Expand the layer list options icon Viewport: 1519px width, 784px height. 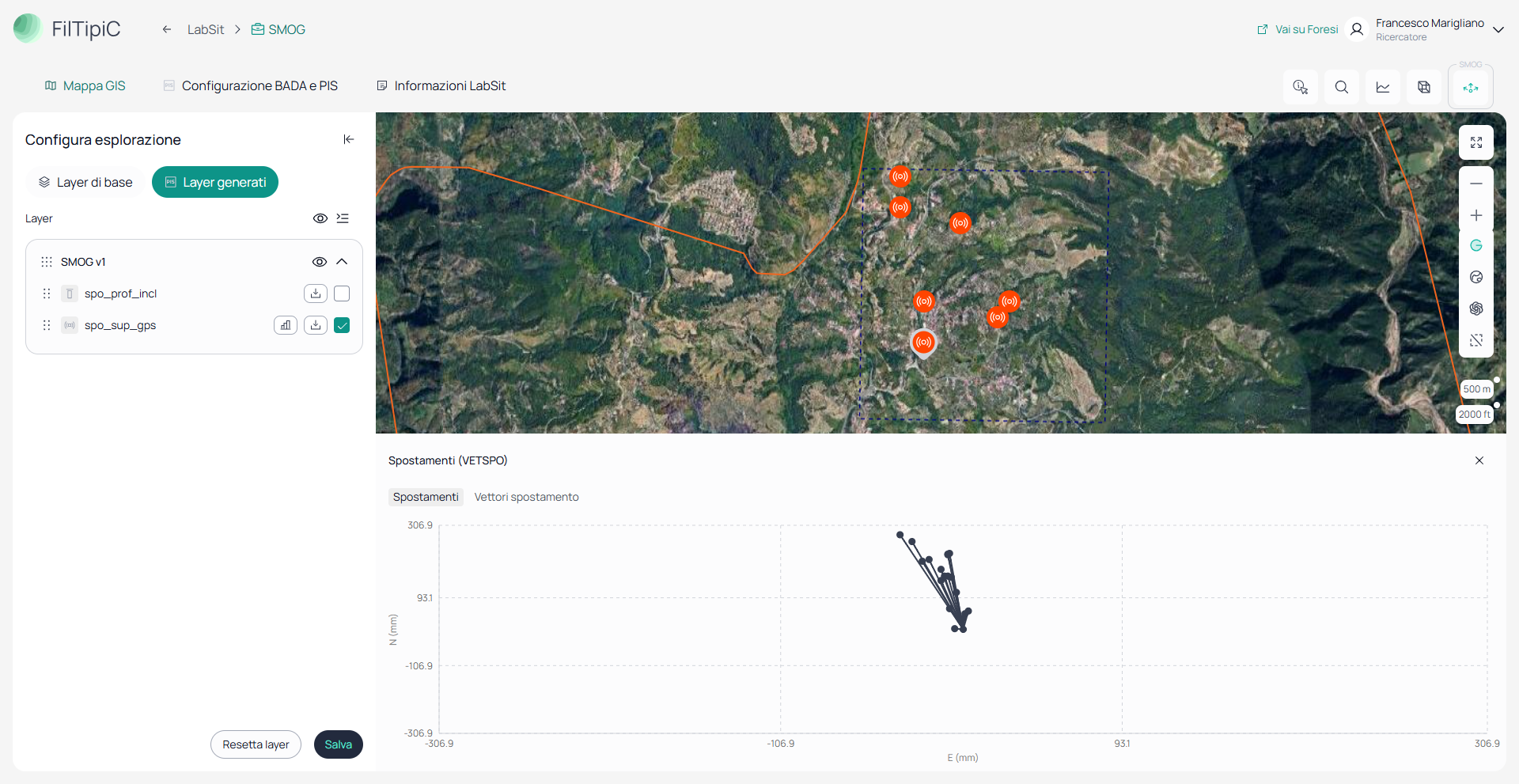[x=343, y=218]
